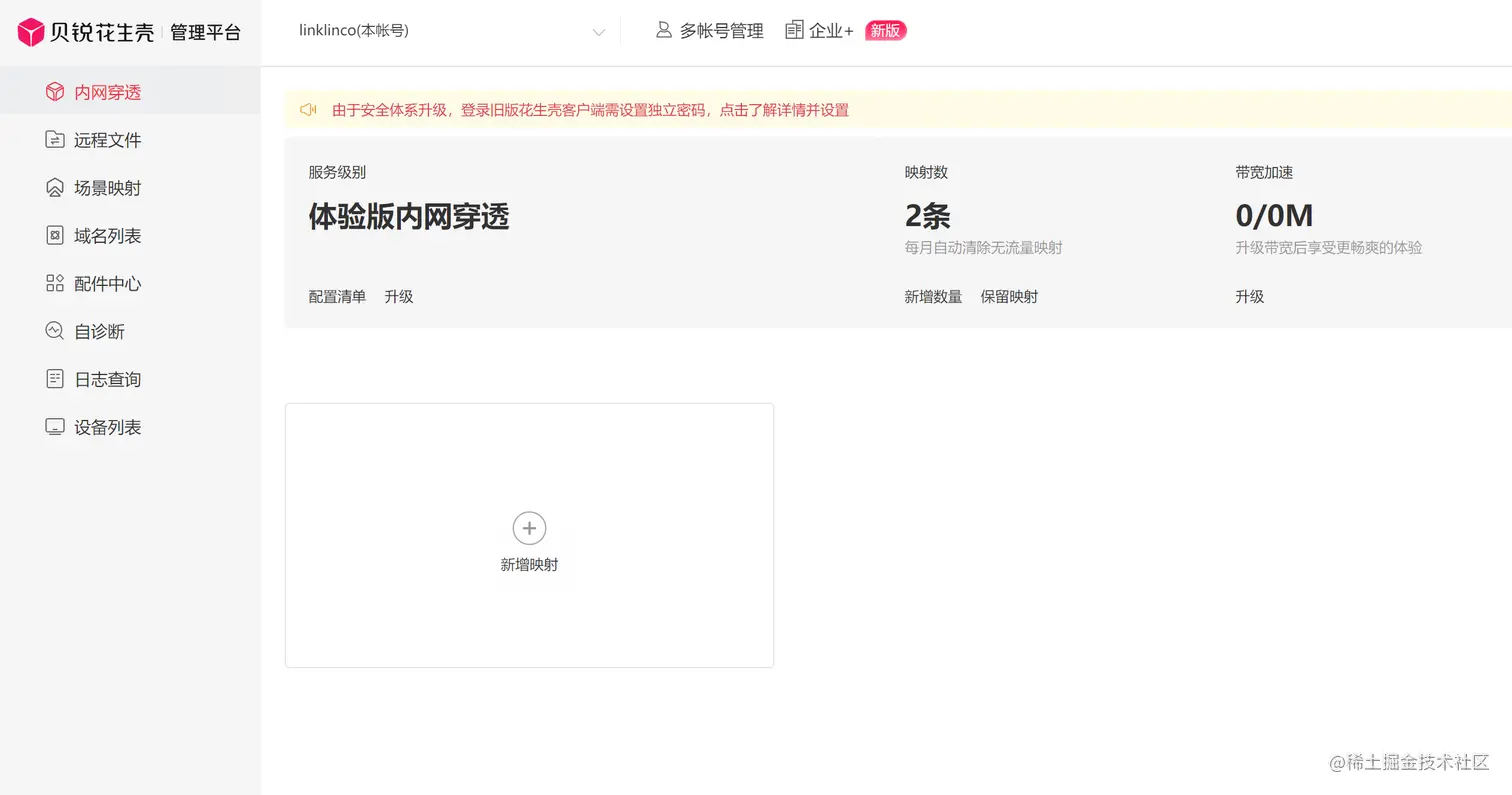Open 企业+ link in header
This screenshot has width=1512, height=795.
coord(819,31)
